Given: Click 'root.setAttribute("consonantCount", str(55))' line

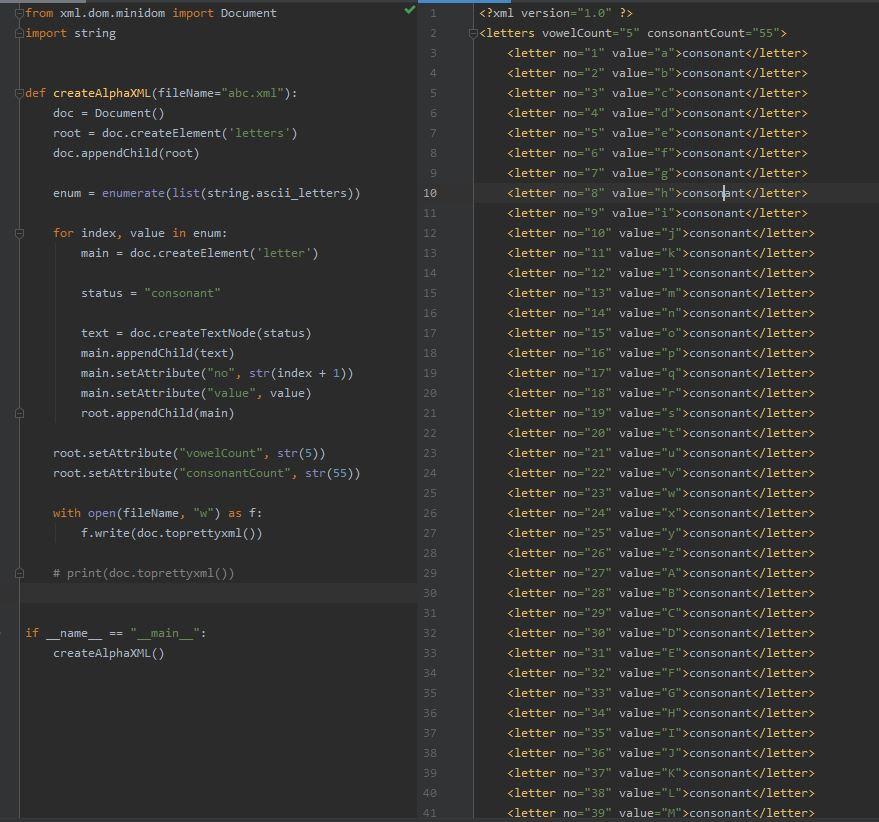Looking at the screenshot, I should 206,473.
